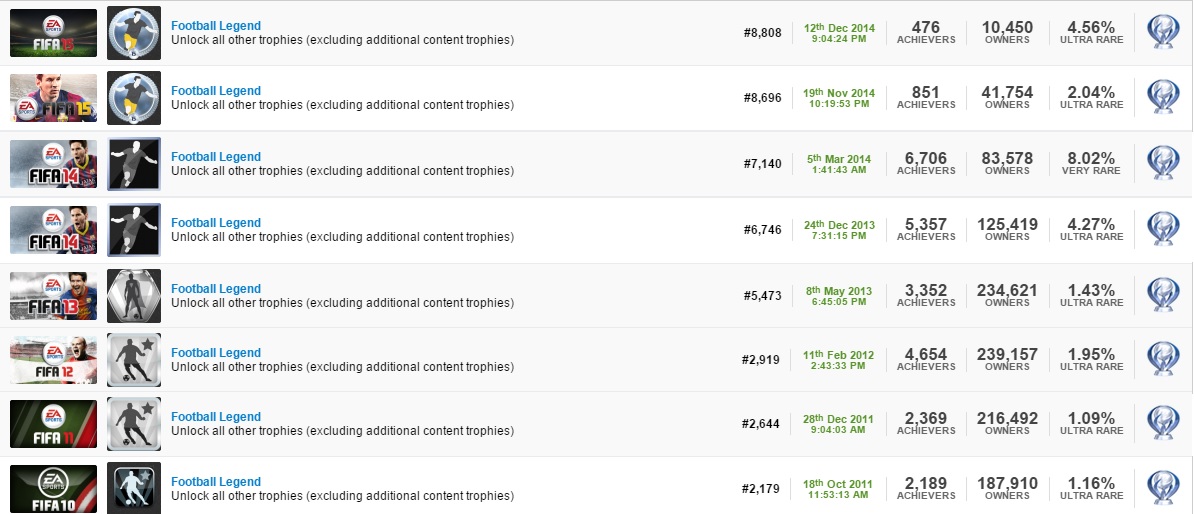
Task: Open the FIFA 12 player-with-star trophy icon
Action: coord(133,359)
